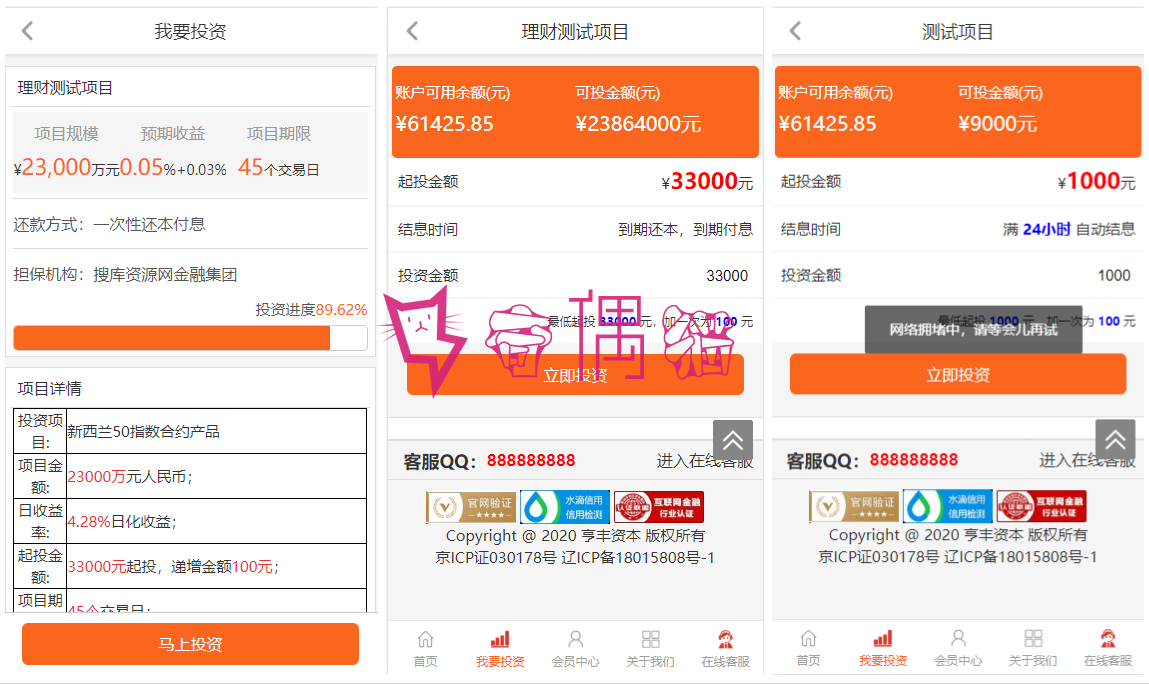Image resolution: width=1149 pixels, height=684 pixels.
Task: Open 首页 tab in 理财测试项目 screen
Action: (426, 650)
